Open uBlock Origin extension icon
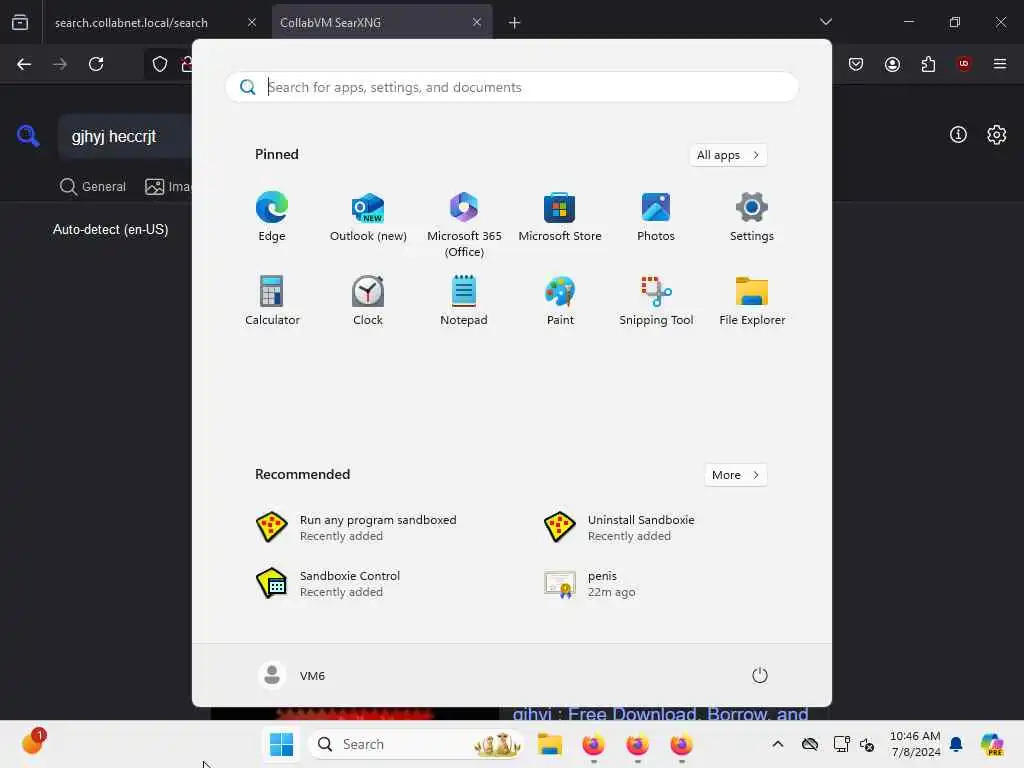This screenshot has width=1024, height=768. pyautogui.click(x=963, y=64)
